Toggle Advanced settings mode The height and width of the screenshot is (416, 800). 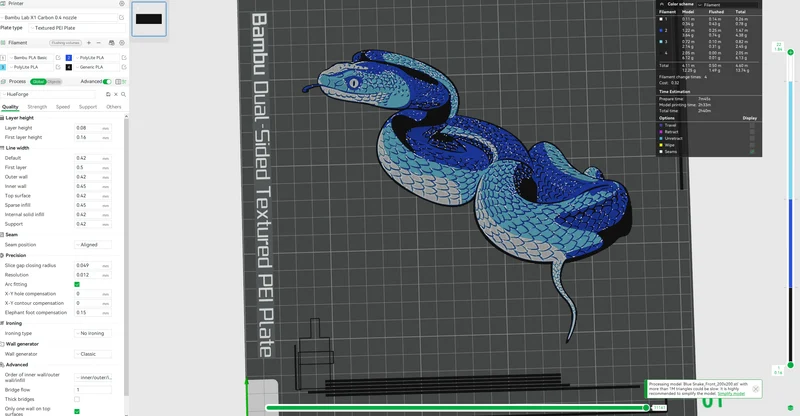click(x=107, y=82)
